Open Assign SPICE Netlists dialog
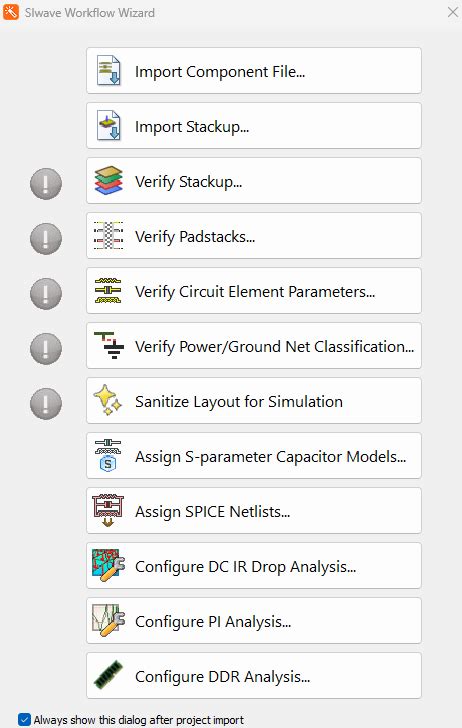 (x=254, y=510)
